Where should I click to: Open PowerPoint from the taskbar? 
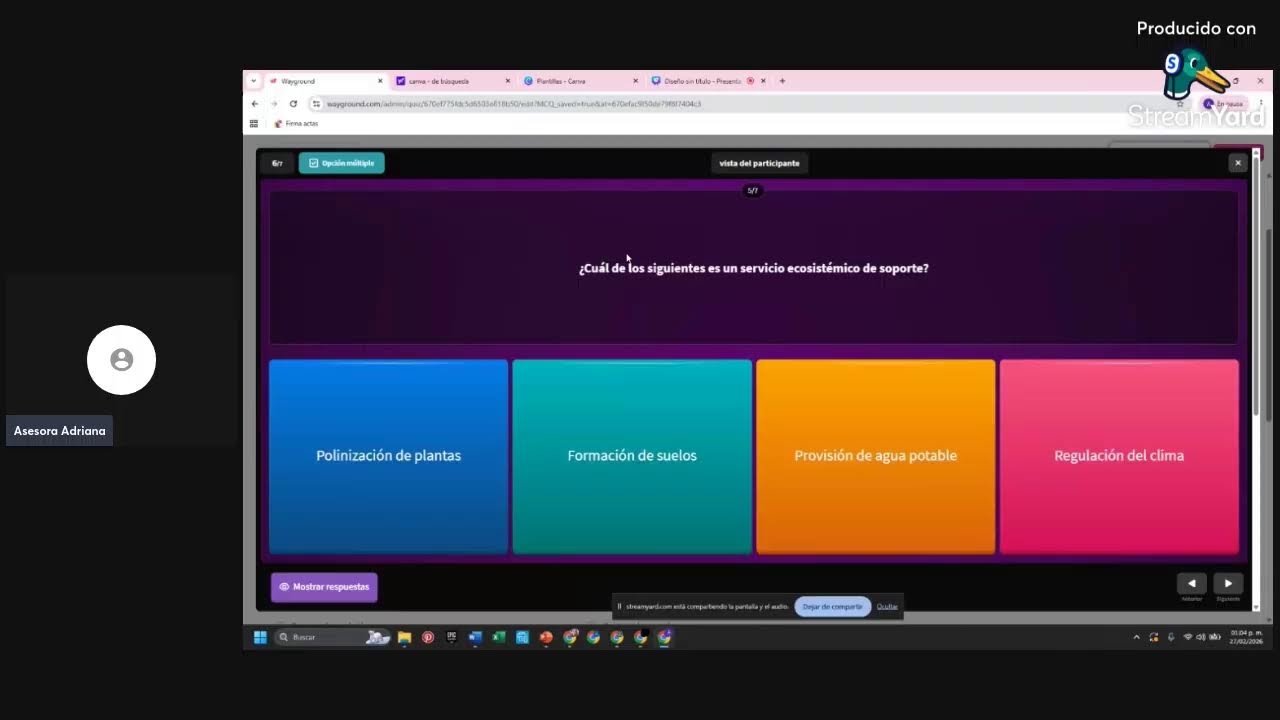tap(546, 637)
